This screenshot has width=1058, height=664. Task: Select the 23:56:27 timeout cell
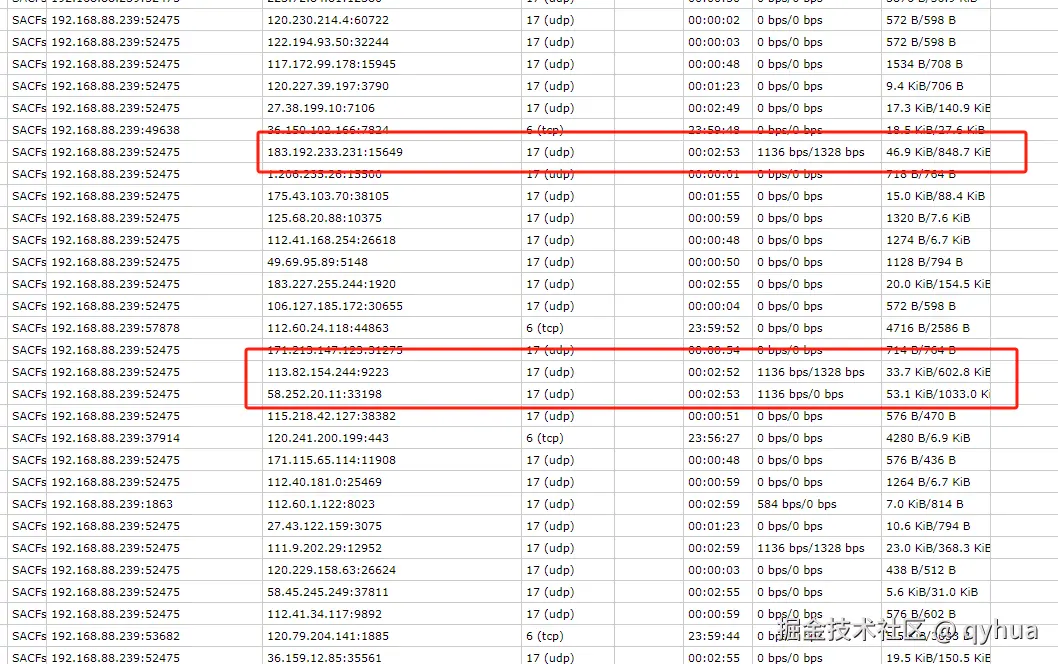(x=714, y=438)
